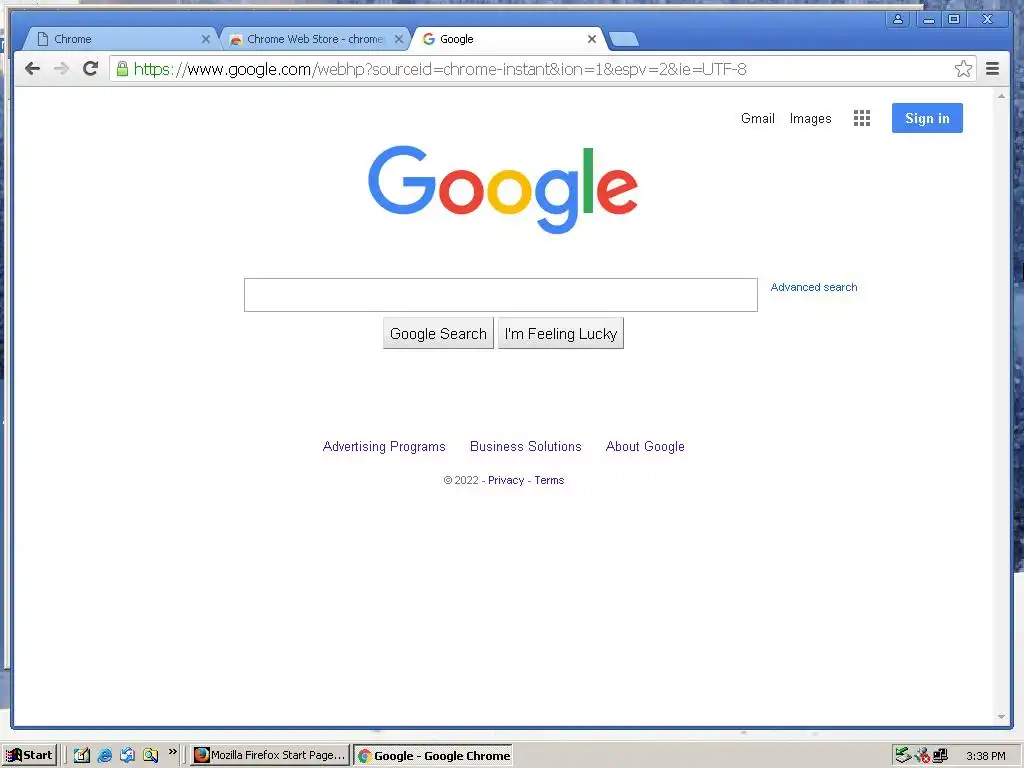Click I'm Feeling Lucky
Viewport: 1024px width, 768px height.
[560, 334]
